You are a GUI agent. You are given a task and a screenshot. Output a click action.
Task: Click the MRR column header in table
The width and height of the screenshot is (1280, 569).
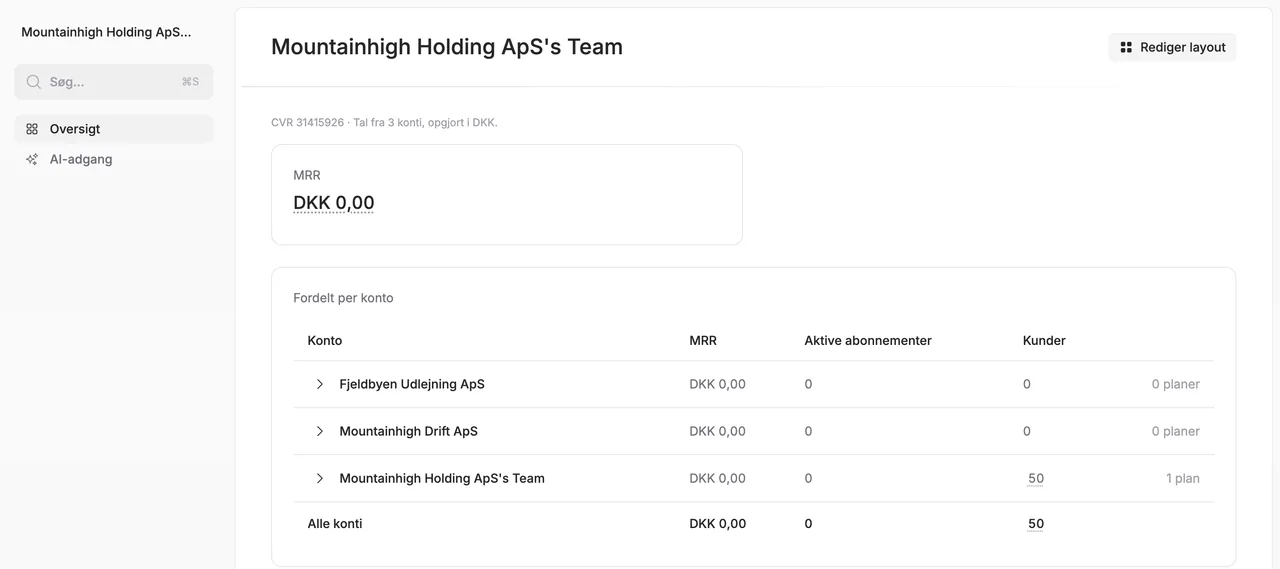[703, 340]
